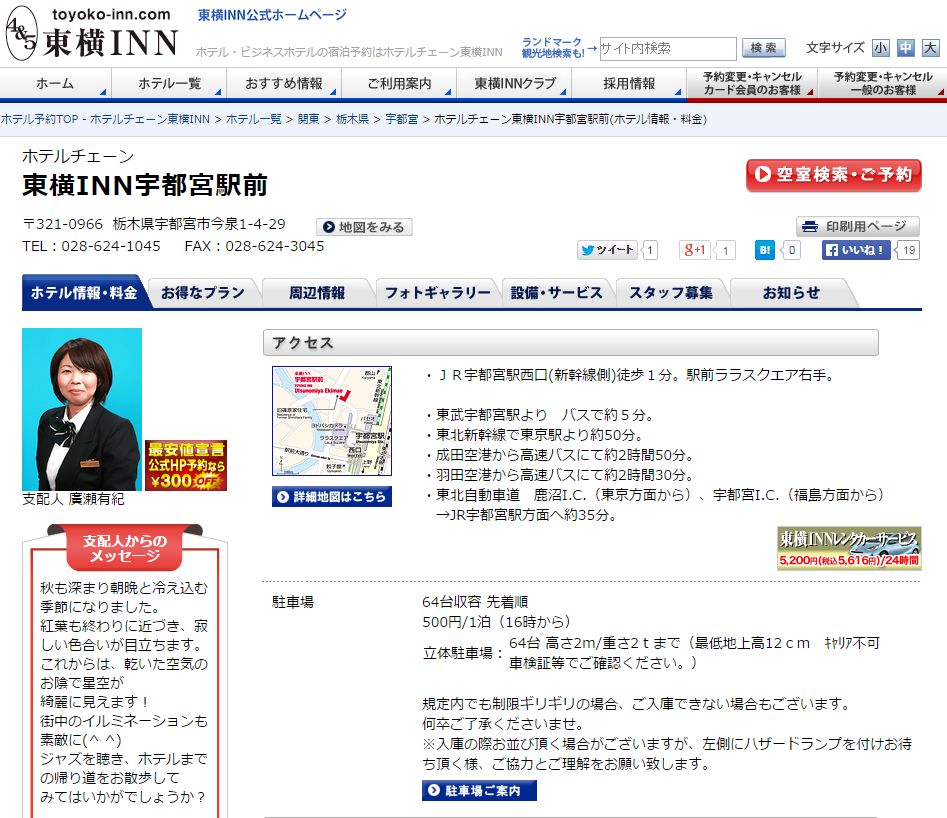Open the ご利用案内 navigation menu
This screenshot has height=818, width=947.
coord(399,83)
